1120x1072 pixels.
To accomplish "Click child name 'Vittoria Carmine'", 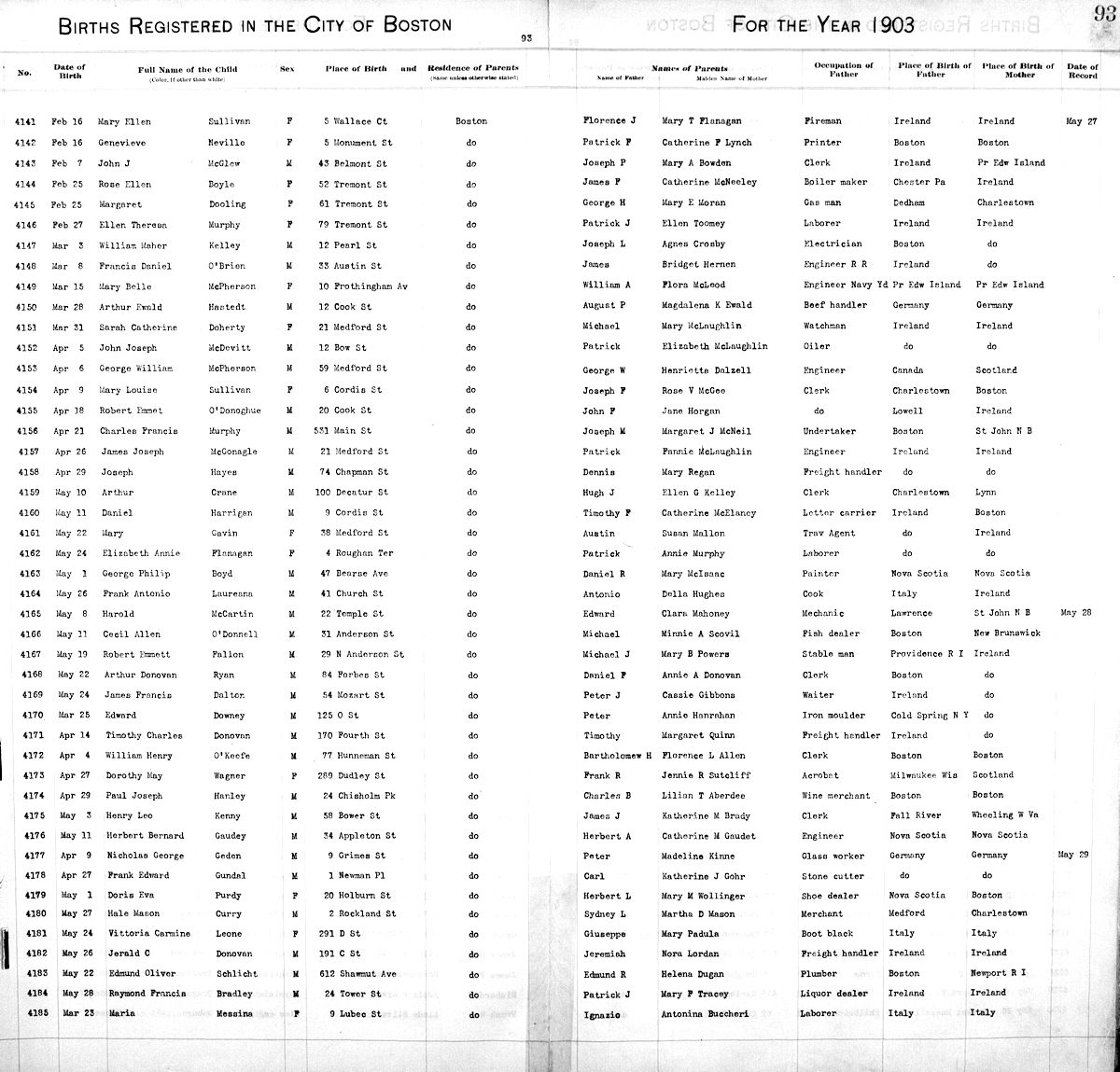I will click(148, 934).
